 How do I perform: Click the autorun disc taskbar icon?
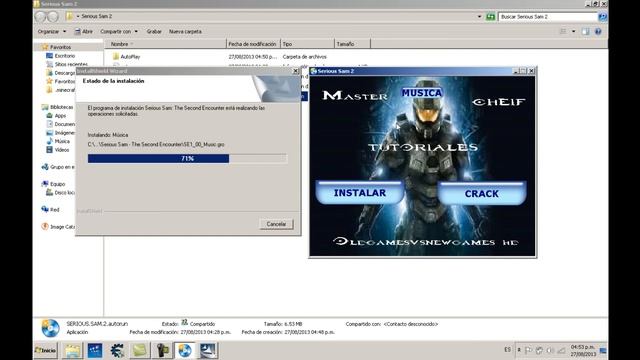[184, 351]
